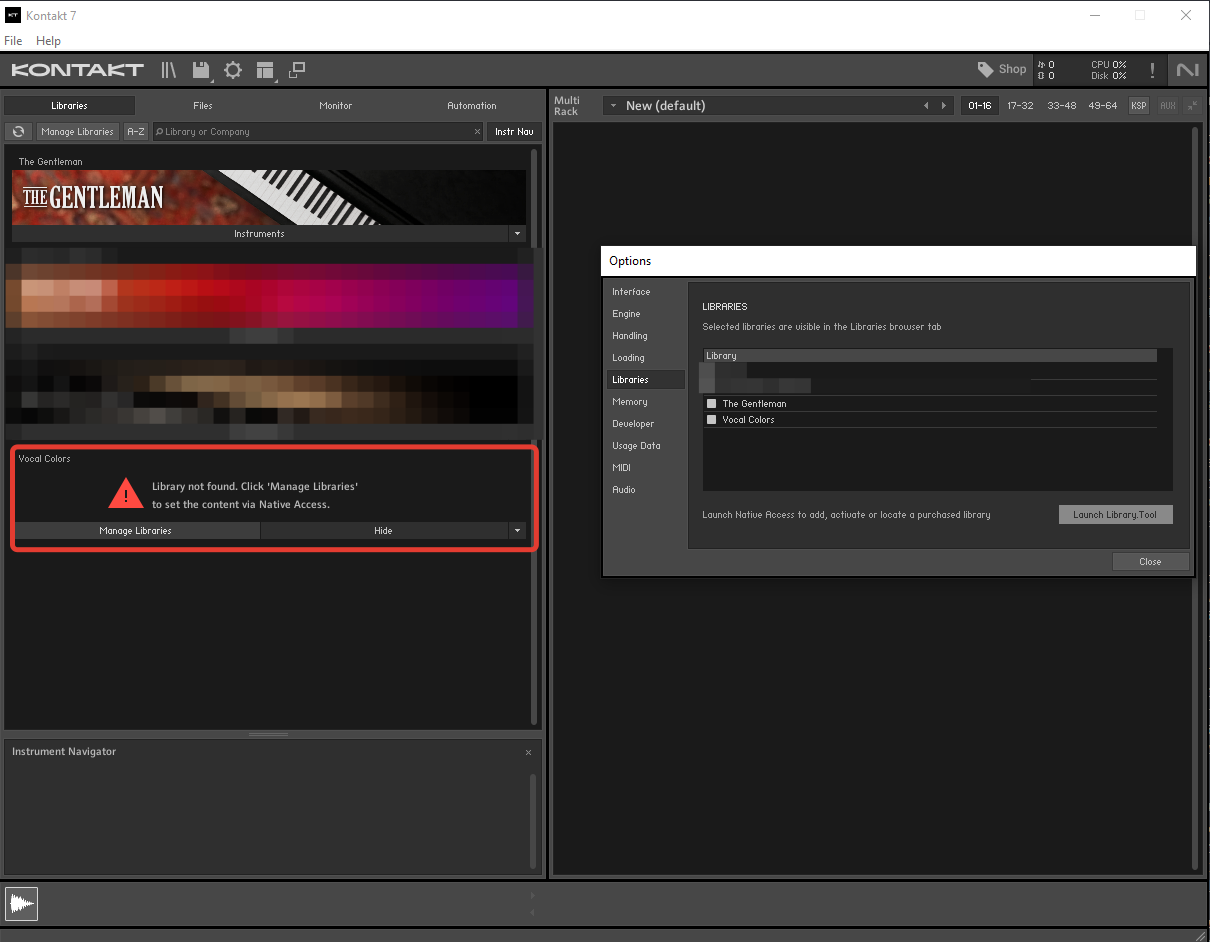
Task: Select the Libraries browser tab
Action: pyautogui.click(x=69, y=106)
